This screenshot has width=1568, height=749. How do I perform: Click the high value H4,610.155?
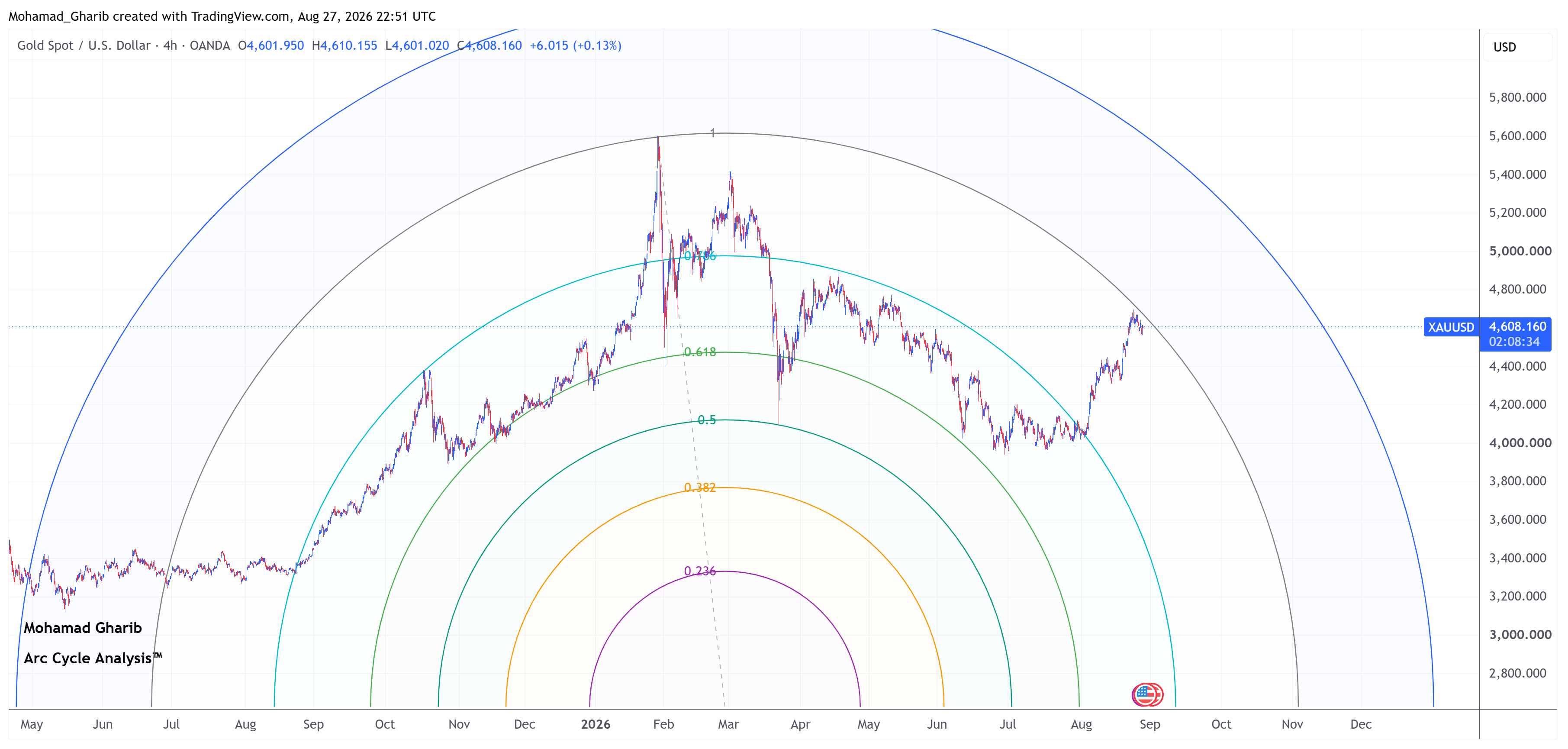[x=345, y=45]
